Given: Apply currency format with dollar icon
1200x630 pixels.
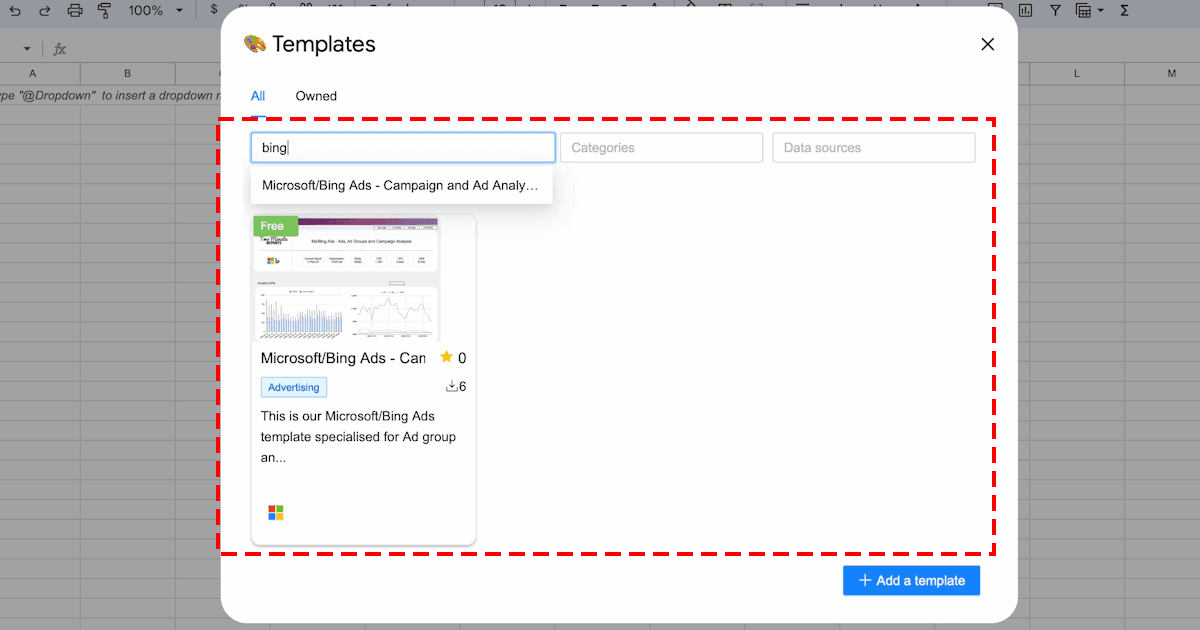Looking at the screenshot, I should coord(214,10).
